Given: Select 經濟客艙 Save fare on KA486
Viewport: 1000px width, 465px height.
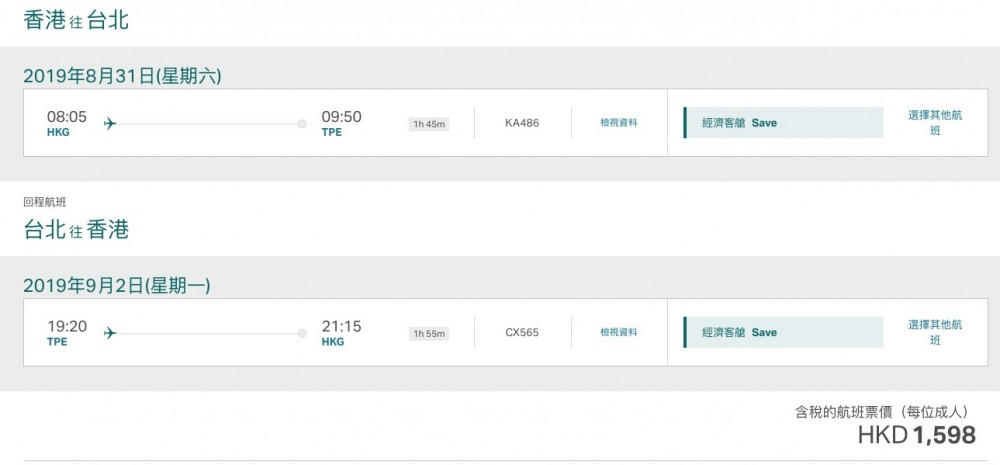Looking at the screenshot, I should (783, 123).
